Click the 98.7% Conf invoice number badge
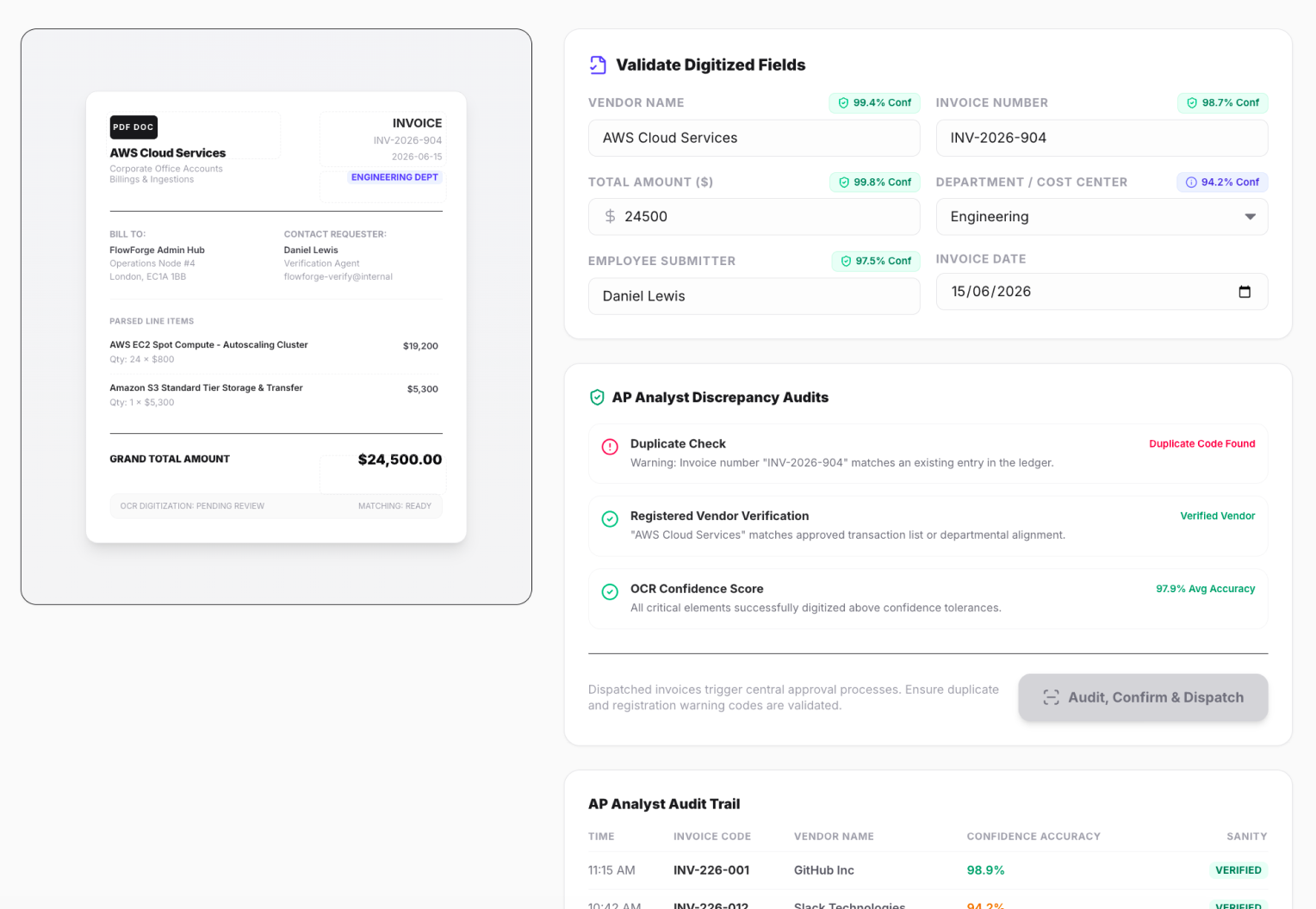This screenshot has height=909, width=1316. point(1222,102)
